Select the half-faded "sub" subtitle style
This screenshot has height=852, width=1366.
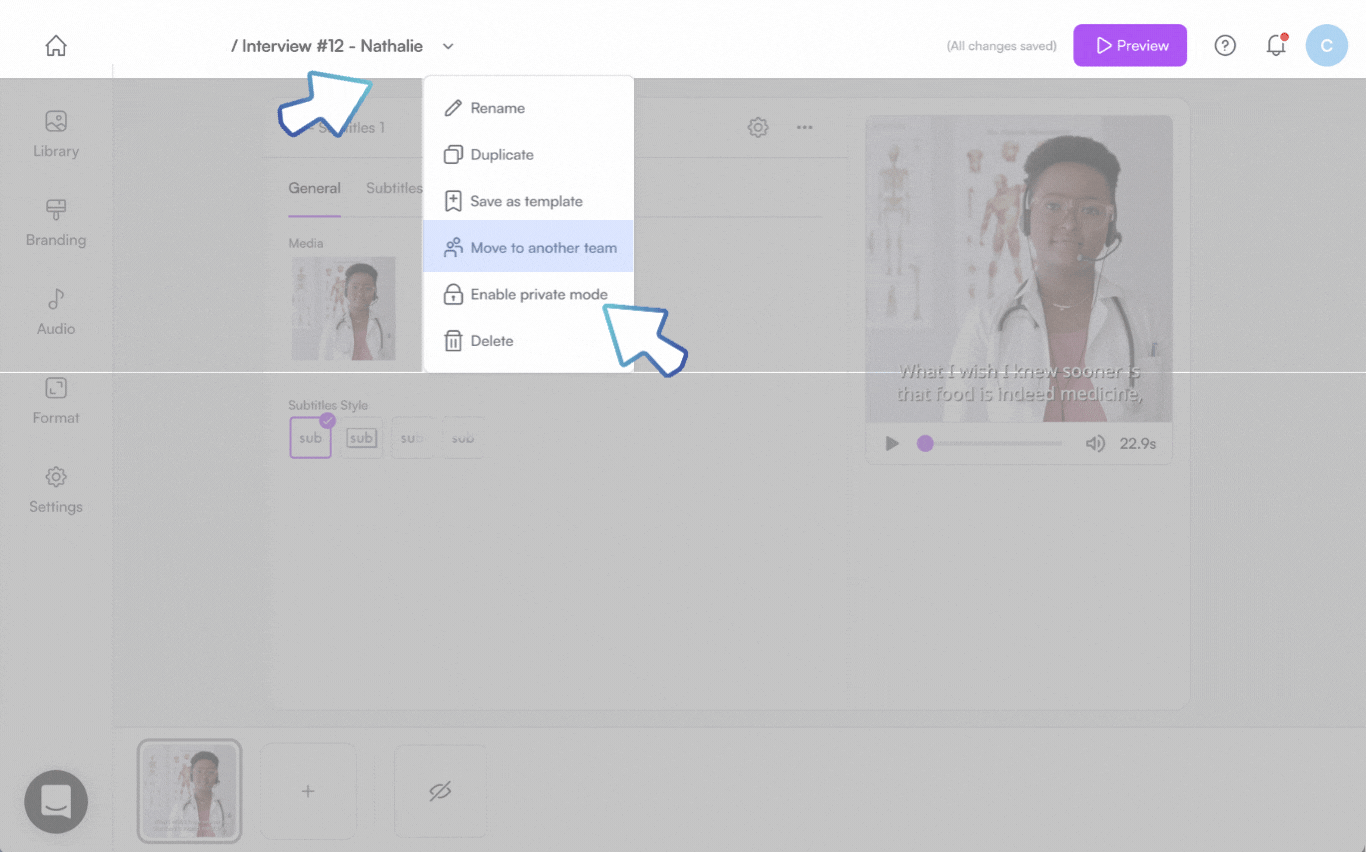pyautogui.click(x=413, y=438)
